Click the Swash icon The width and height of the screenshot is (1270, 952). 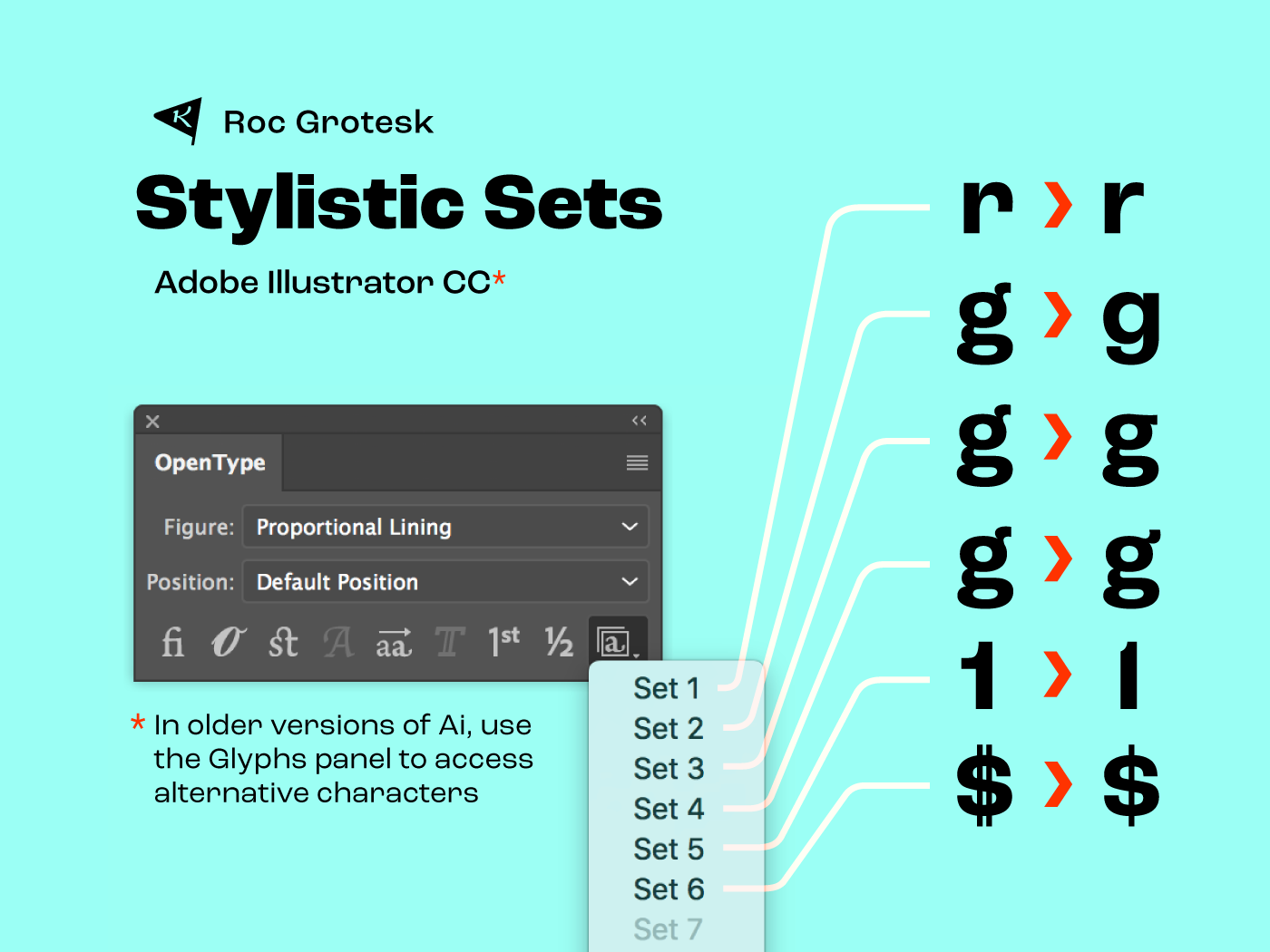338,642
